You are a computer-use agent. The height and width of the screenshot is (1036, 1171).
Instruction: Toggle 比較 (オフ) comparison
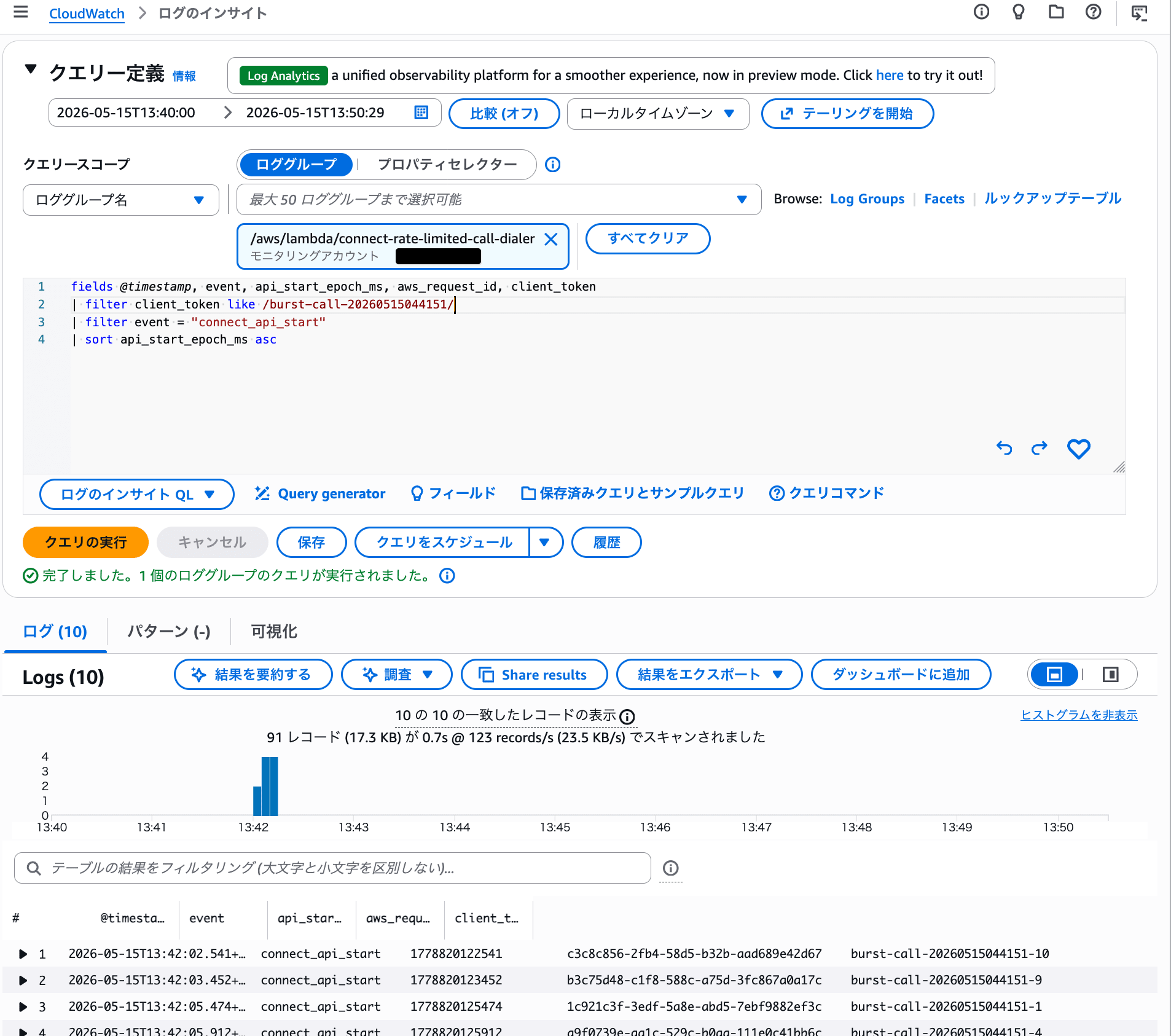pyautogui.click(x=504, y=114)
